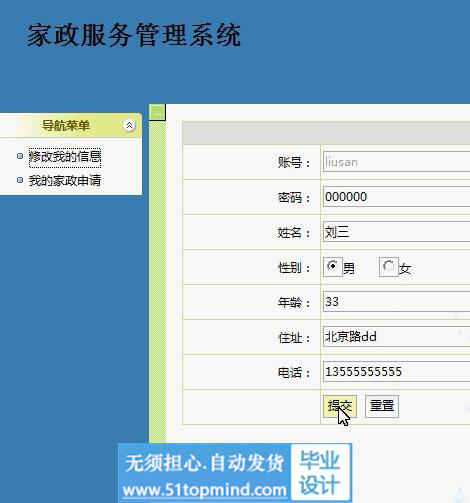Open 我的家政申请 menu item
The height and width of the screenshot is (503, 470).
coord(65,181)
